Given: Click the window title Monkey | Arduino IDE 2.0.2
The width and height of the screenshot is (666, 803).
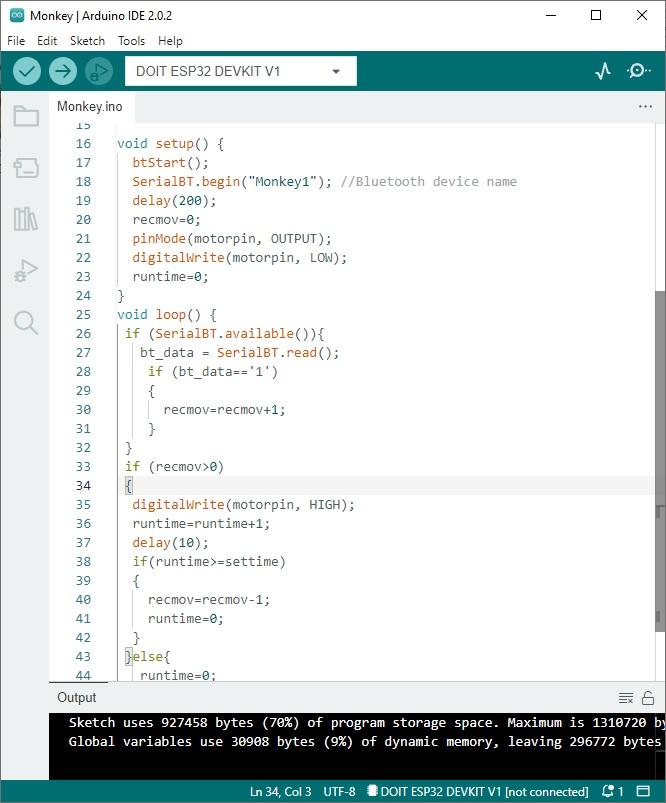Looking at the screenshot, I should (101, 16).
